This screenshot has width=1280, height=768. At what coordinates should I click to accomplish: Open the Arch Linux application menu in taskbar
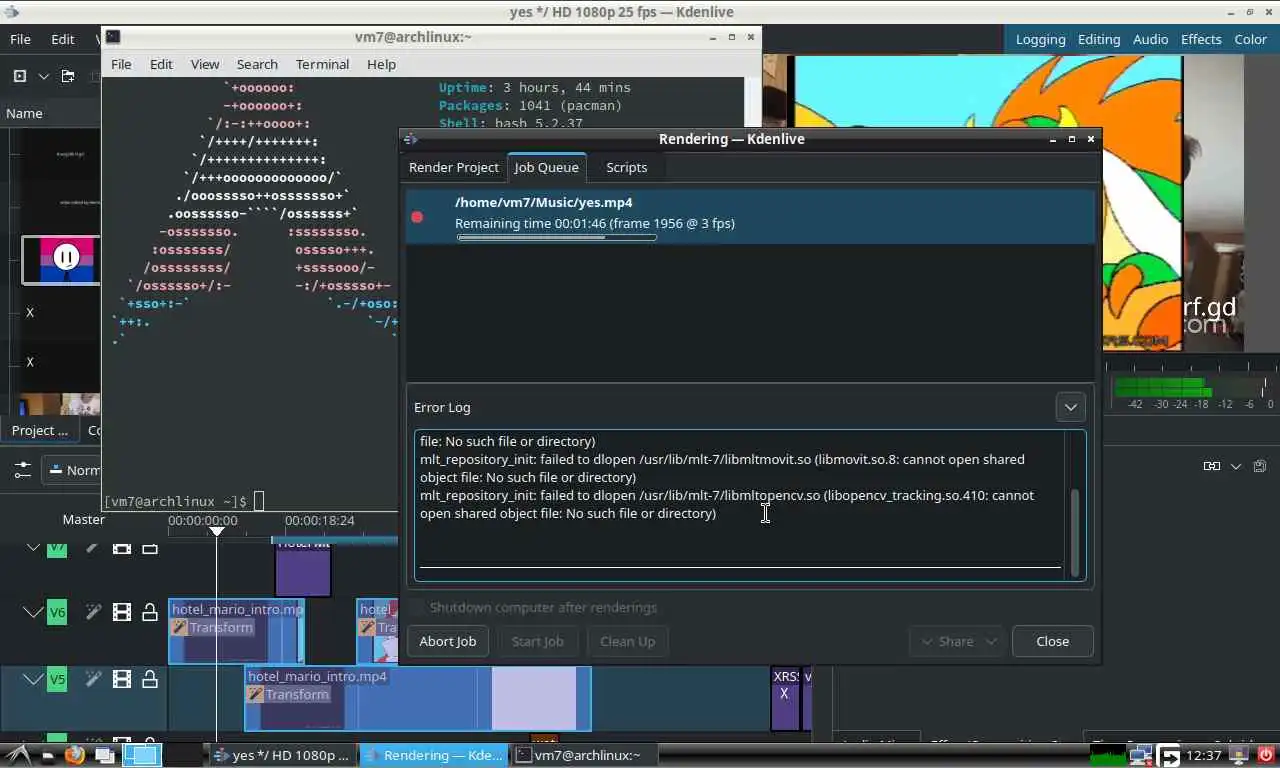(18, 755)
